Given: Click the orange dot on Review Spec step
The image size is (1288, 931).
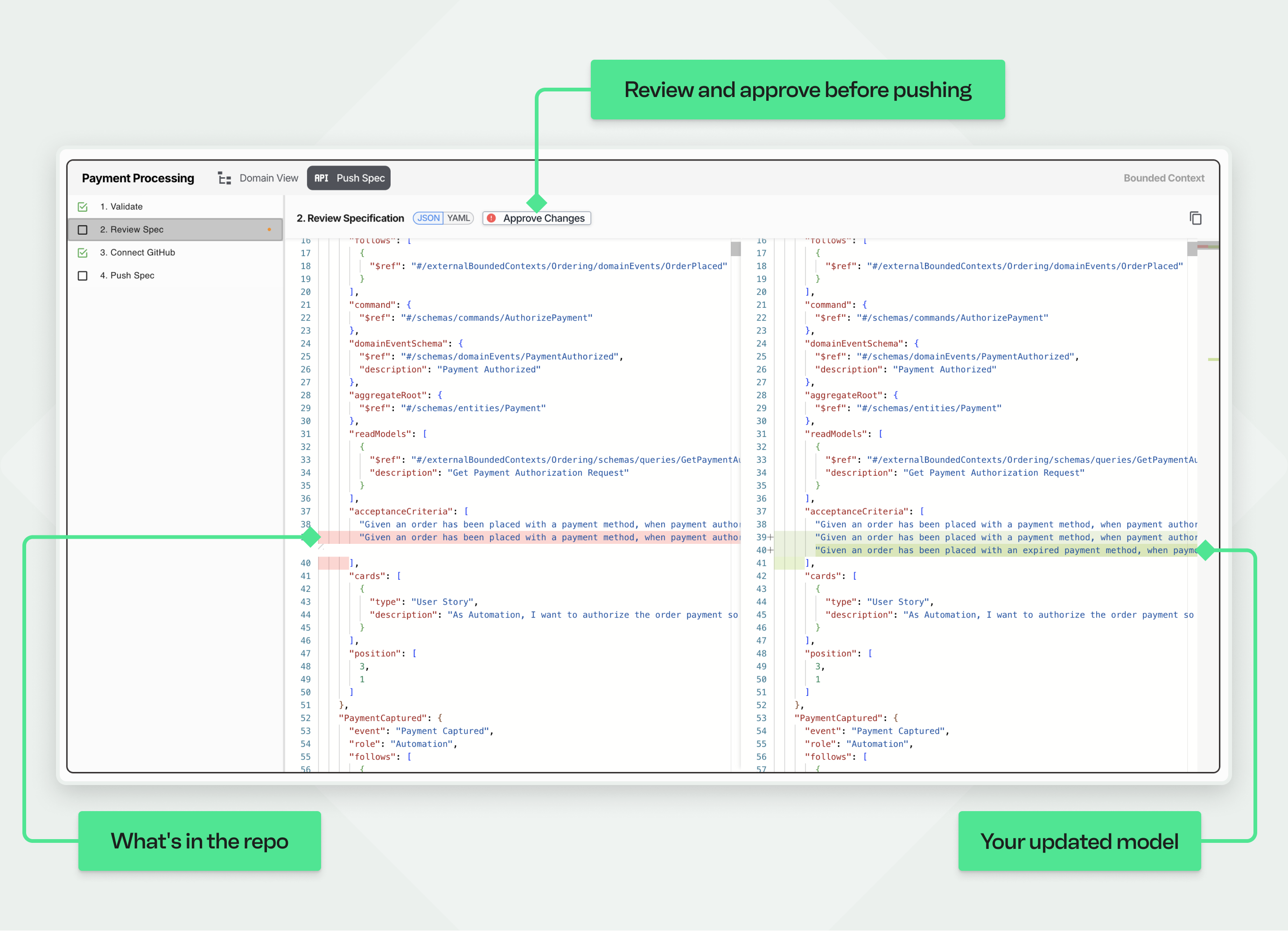Looking at the screenshot, I should (x=269, y=229).
